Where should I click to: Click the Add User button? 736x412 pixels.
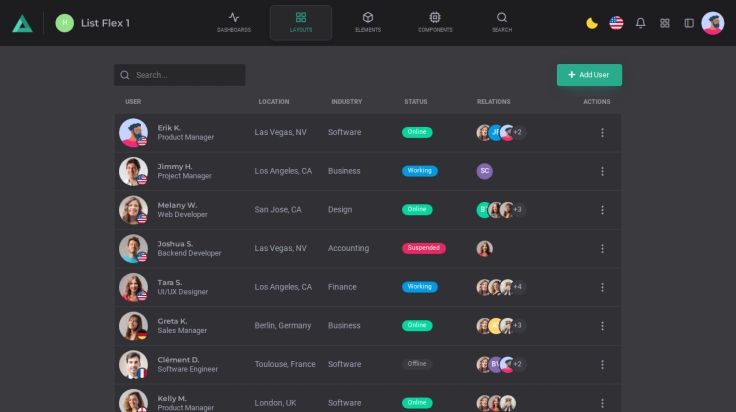[x=589, y=75]
